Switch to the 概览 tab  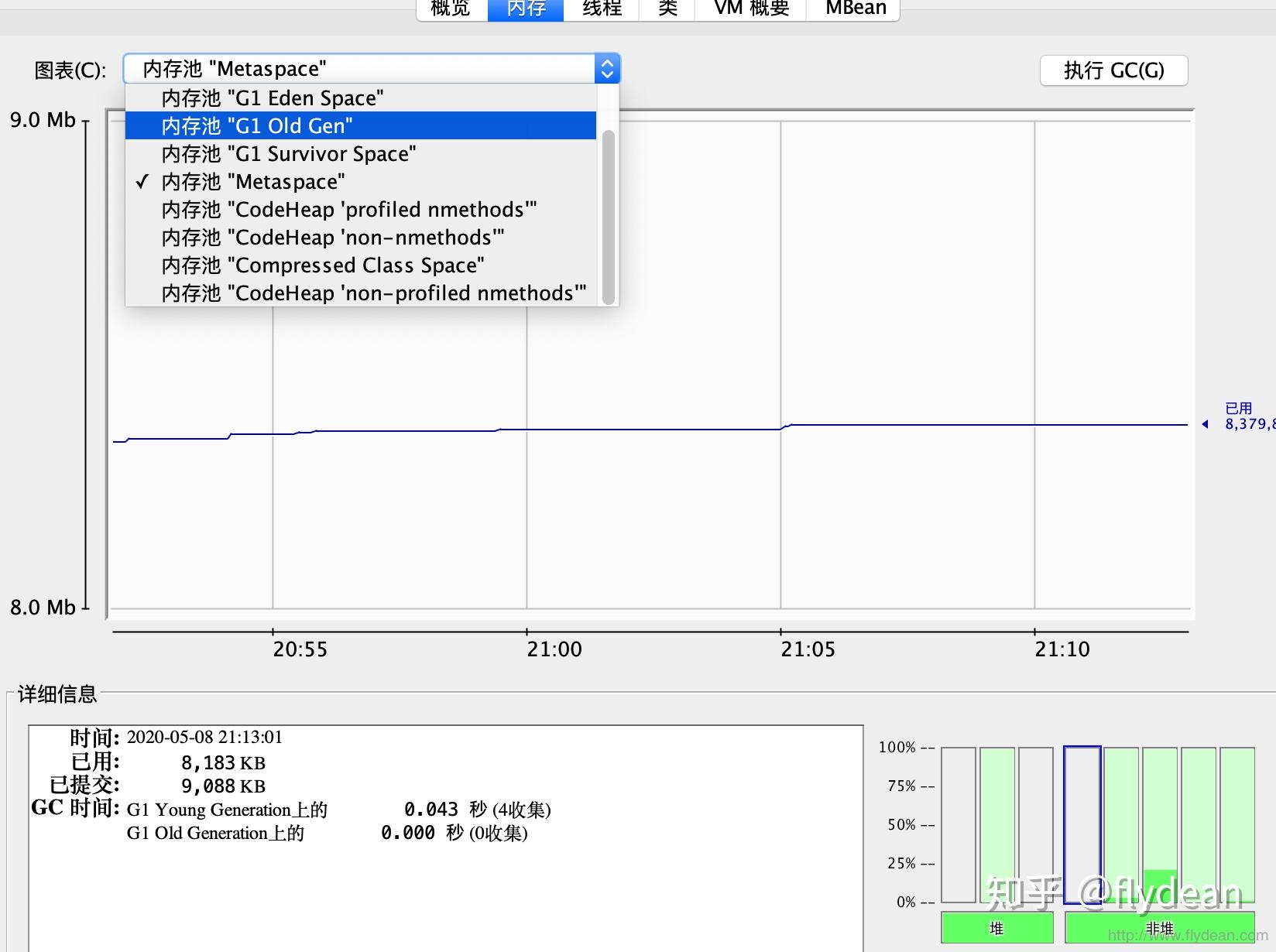pos(451,9)
